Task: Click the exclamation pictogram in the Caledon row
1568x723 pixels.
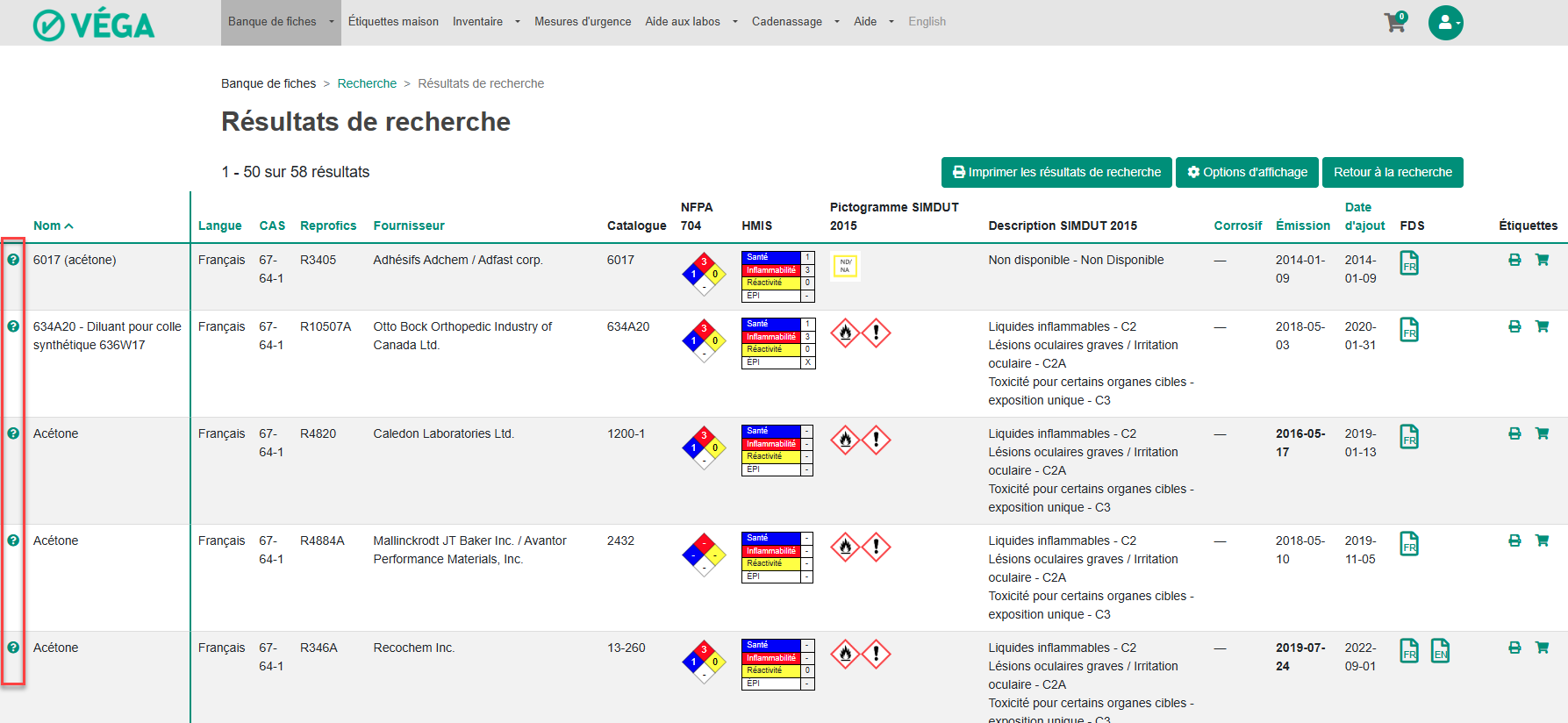Action: [x=876, y=440]
